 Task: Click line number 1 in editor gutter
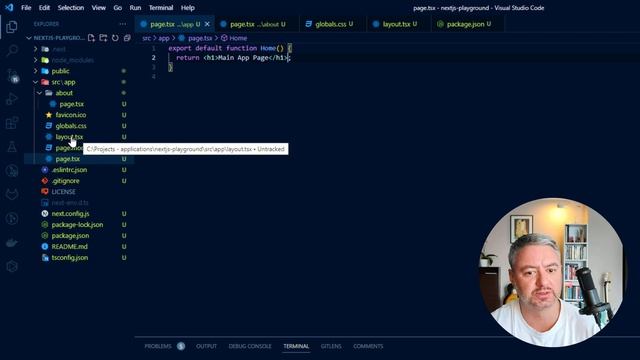(x=153, y=48)
